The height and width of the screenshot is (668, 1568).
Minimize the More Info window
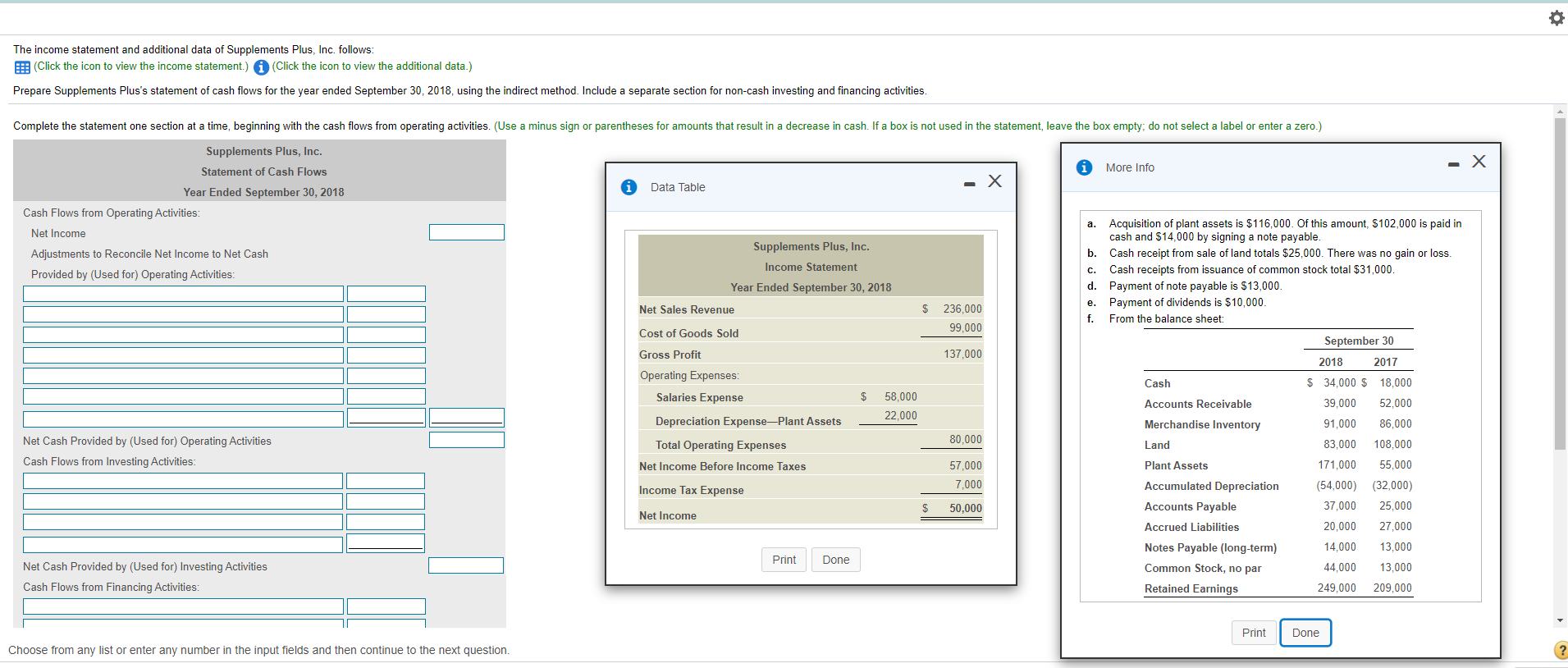(1453, 165)
